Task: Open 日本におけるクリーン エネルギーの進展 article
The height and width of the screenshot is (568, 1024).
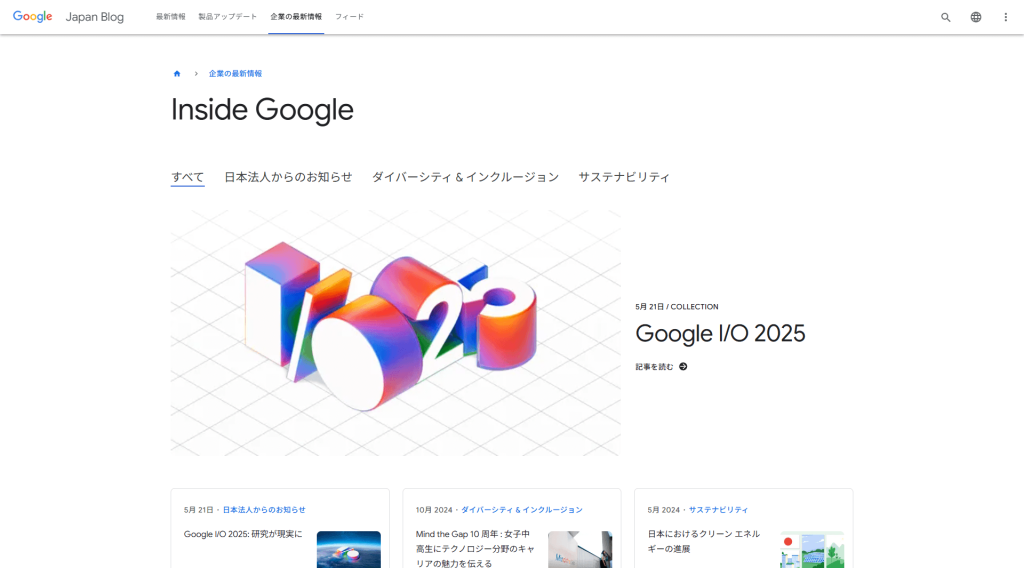Action: coord(704,541)
